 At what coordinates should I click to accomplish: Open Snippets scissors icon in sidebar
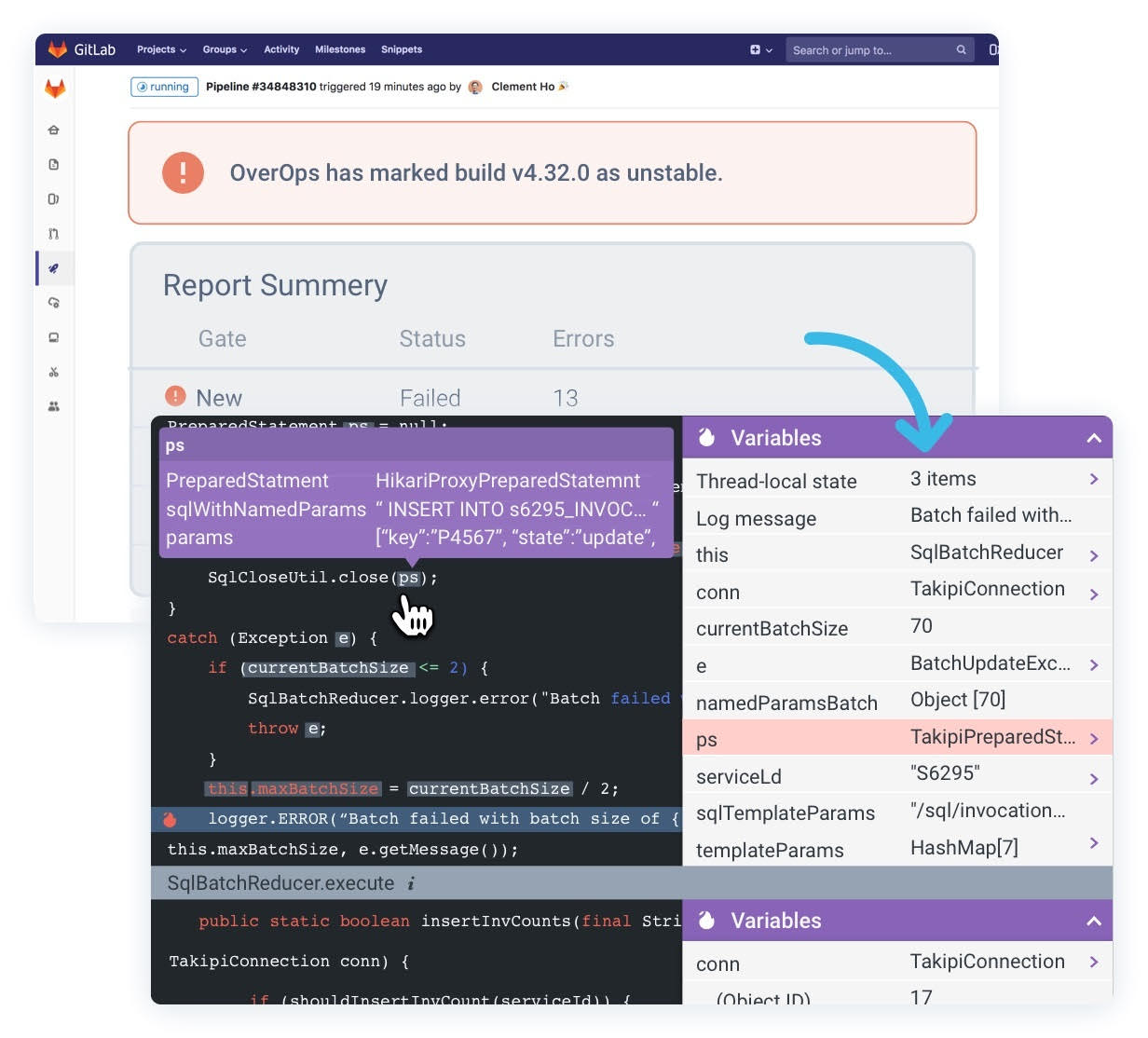pyautogui.click(x=54, y=372)
